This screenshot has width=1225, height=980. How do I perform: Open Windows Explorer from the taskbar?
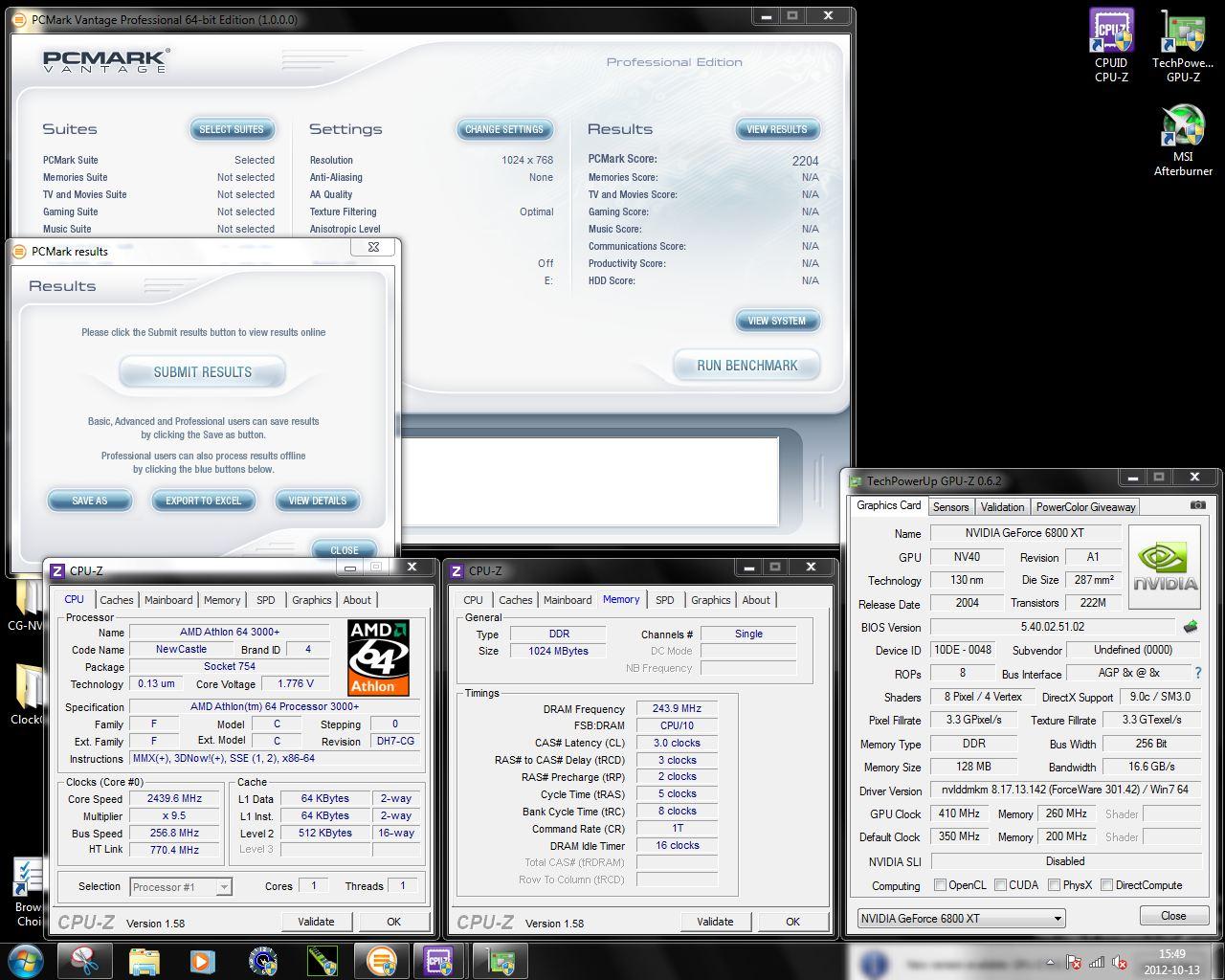click(x=145, y=960)
